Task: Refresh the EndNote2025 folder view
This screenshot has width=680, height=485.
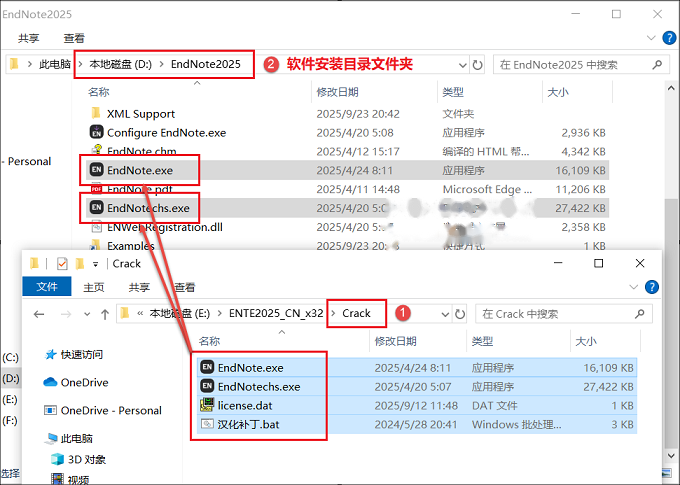Action: (x=477, y=65)
